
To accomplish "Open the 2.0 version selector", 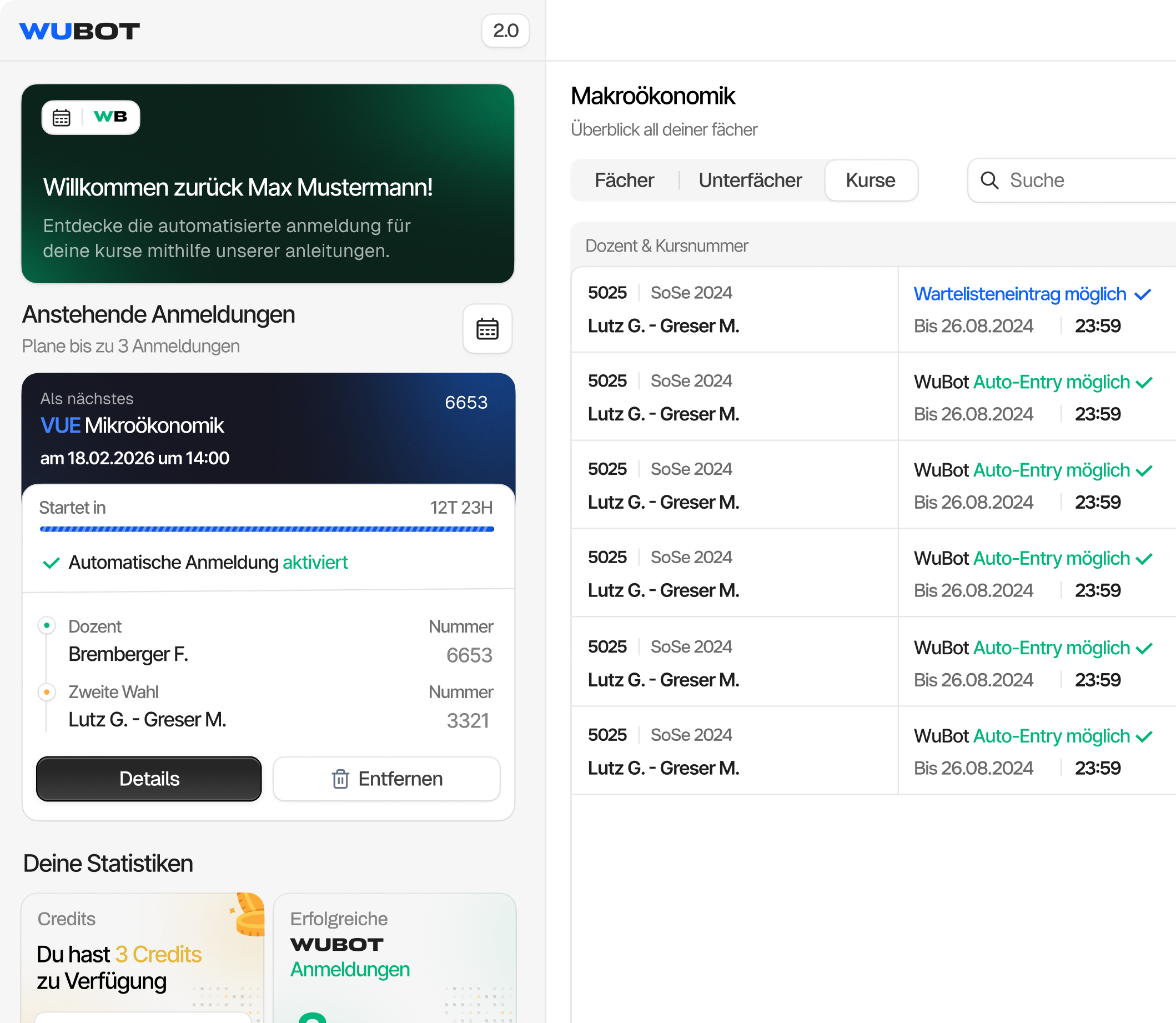I will point(506,31).
